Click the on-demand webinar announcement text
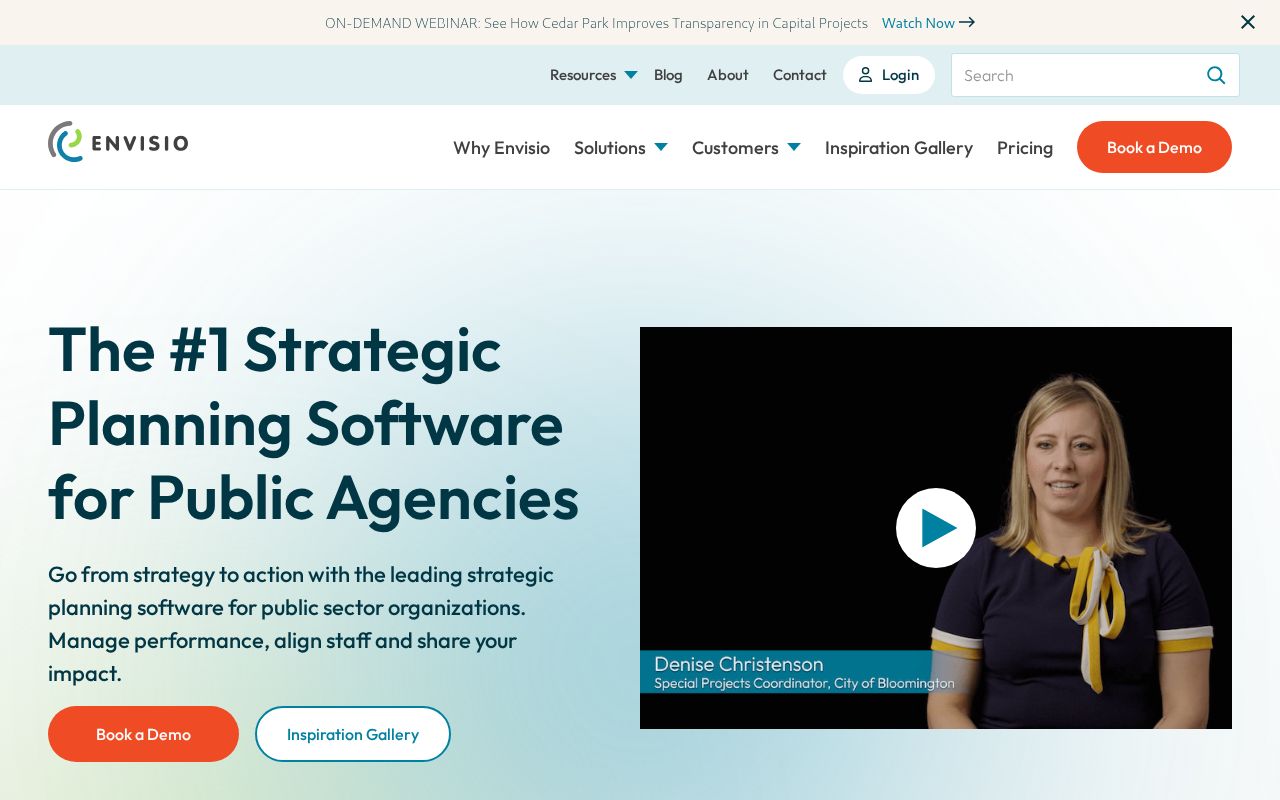The image size is (1280, 800). (596, 22)
